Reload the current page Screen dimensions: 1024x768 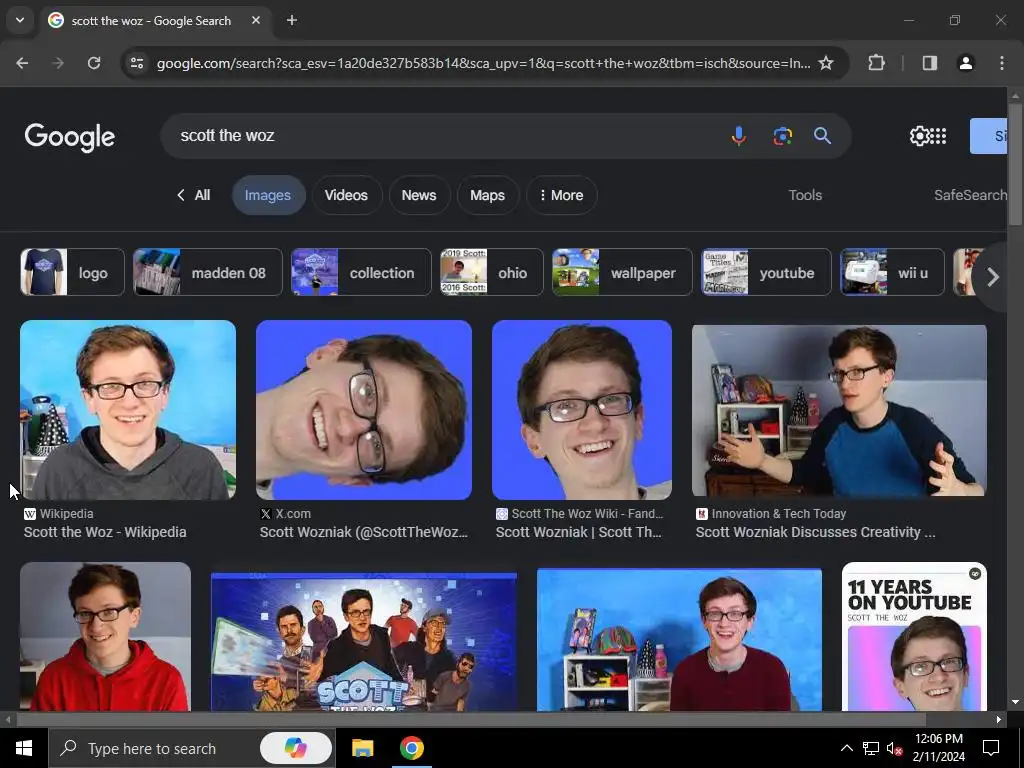(94, 63)
